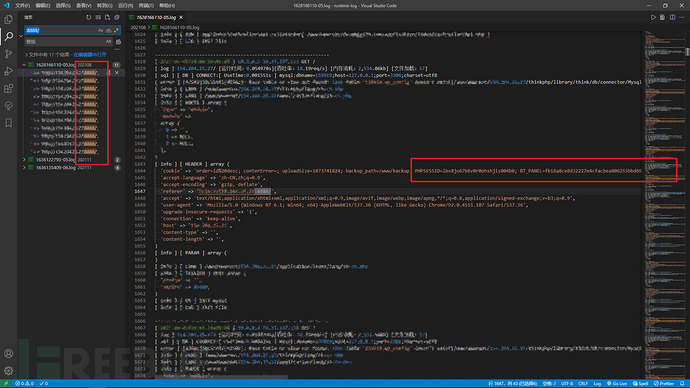This screenshot has height=388, width=690.
Task: Open the Source Control view
Action: coord(8,54)
